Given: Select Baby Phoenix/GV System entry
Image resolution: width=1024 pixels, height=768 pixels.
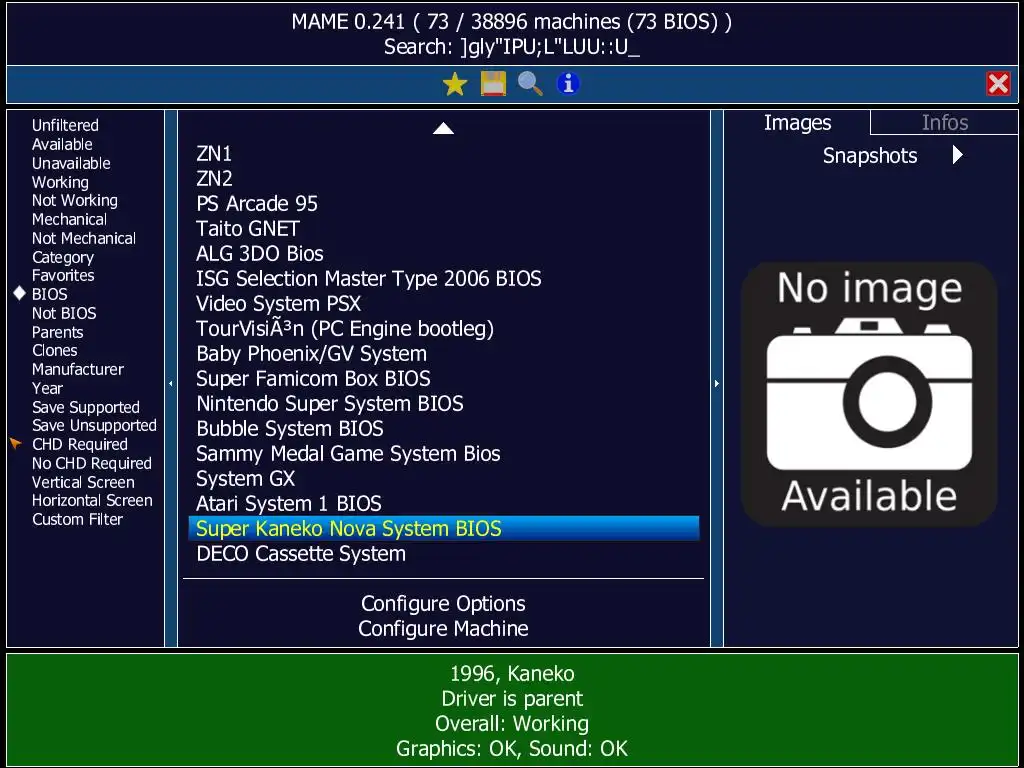Looking at the screenshot, I should tap(443, 354).
